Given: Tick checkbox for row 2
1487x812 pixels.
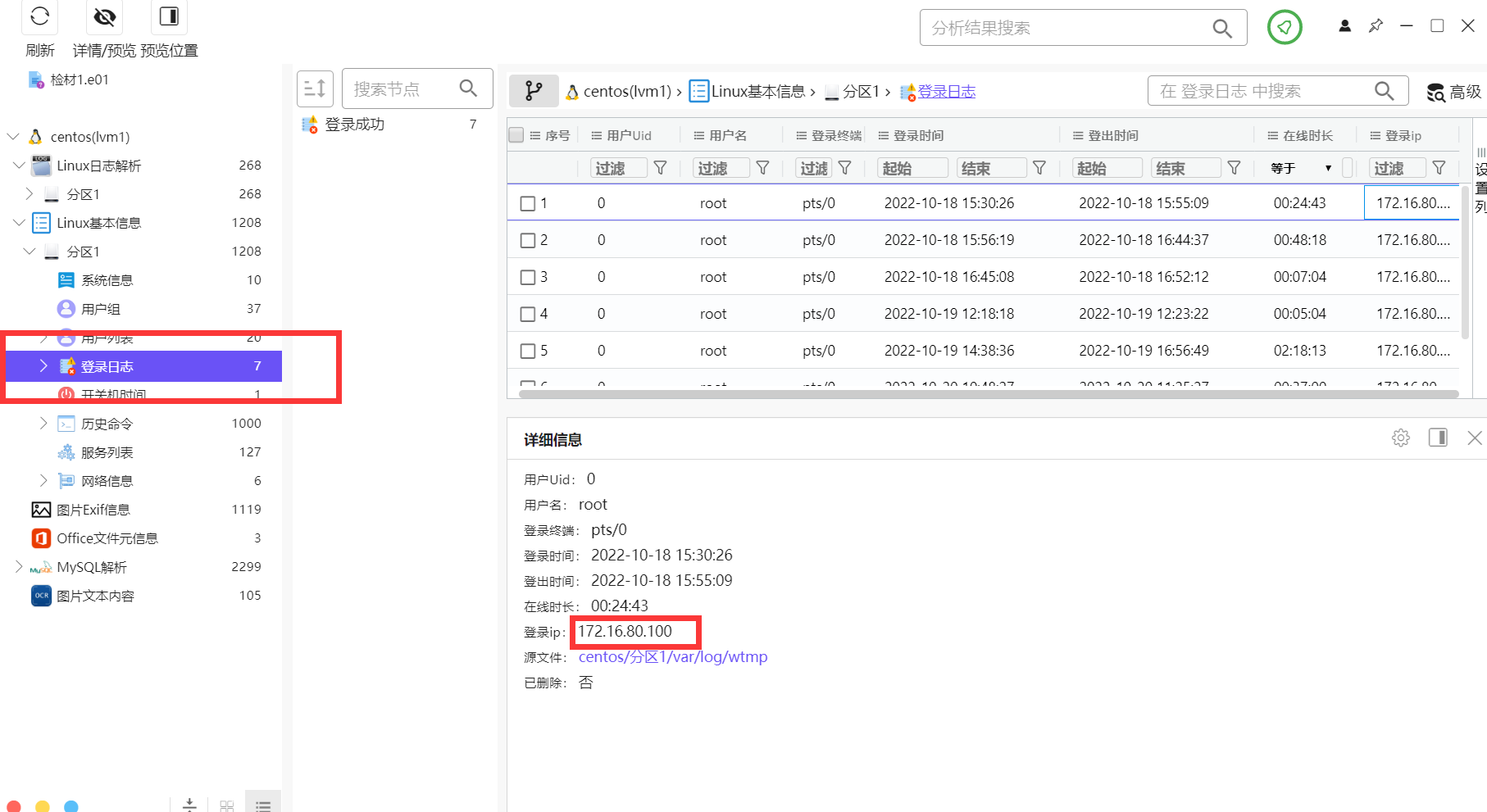Looking at the screenshot, I should tap(528, 240).
